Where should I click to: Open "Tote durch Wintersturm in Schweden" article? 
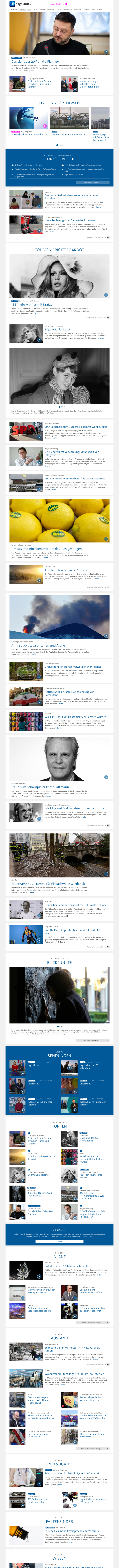(67, 570)
